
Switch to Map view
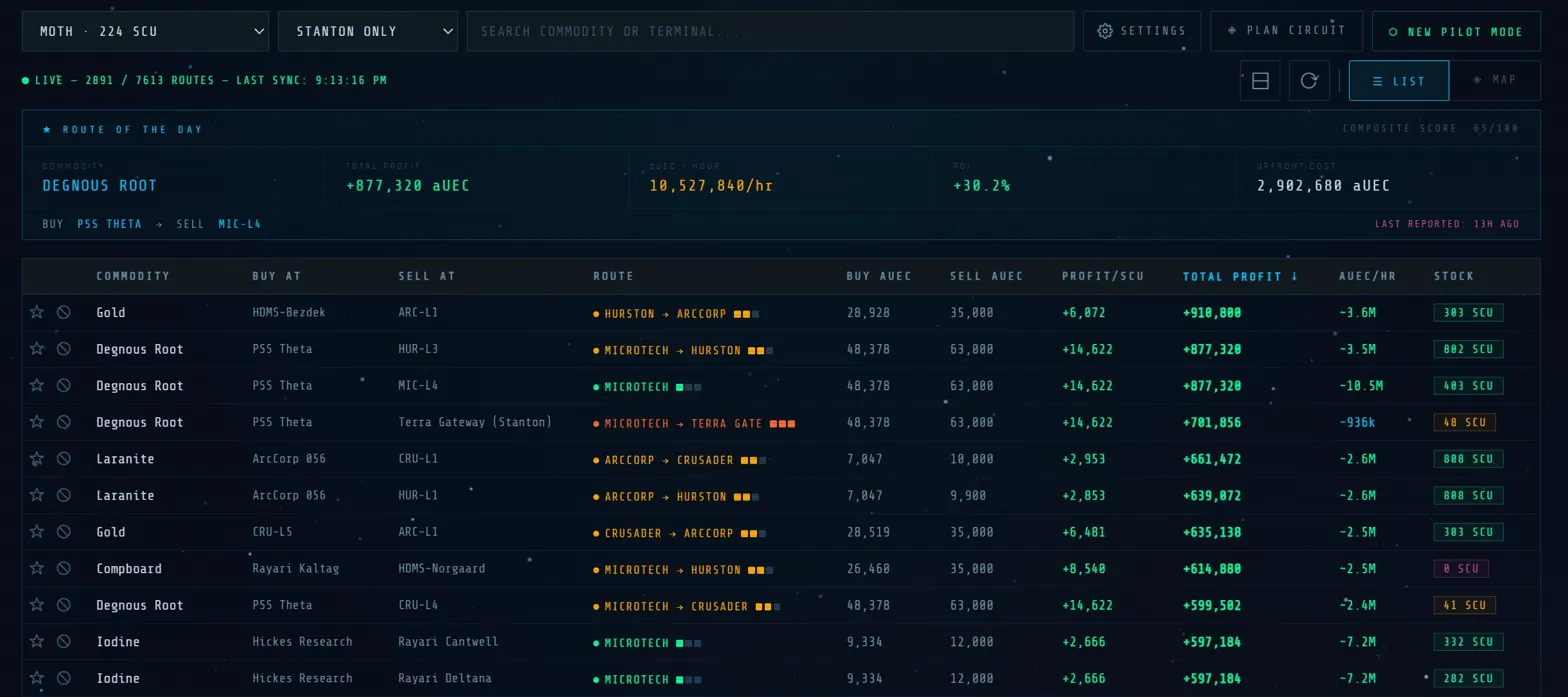[x=1494, y=80]
